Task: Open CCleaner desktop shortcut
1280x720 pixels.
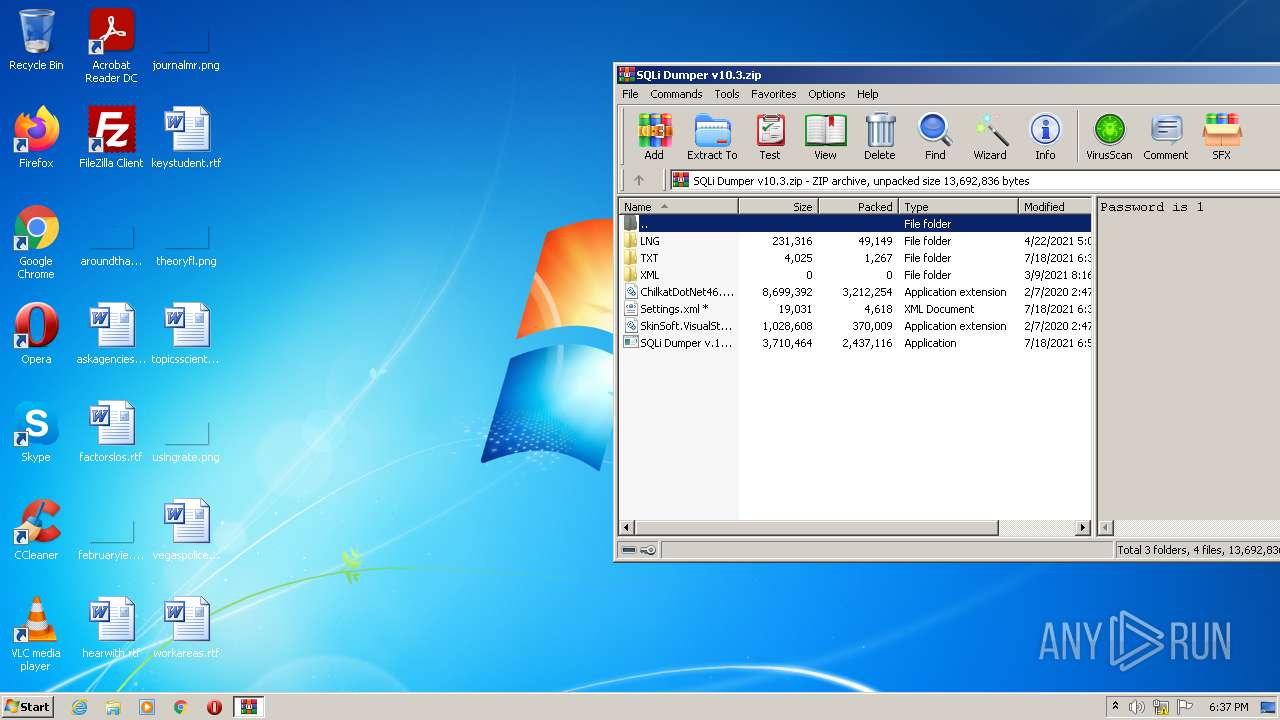Action: click(x=36, y=530)
